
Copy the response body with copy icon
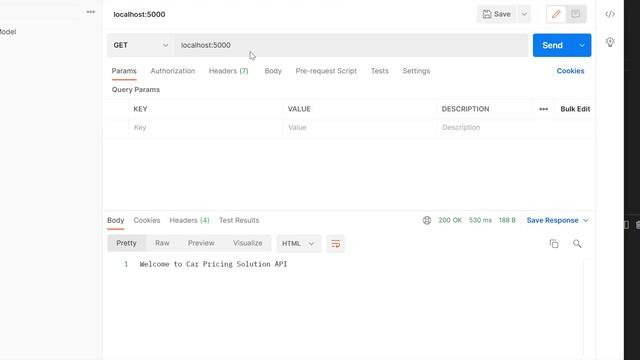point(554,244)
